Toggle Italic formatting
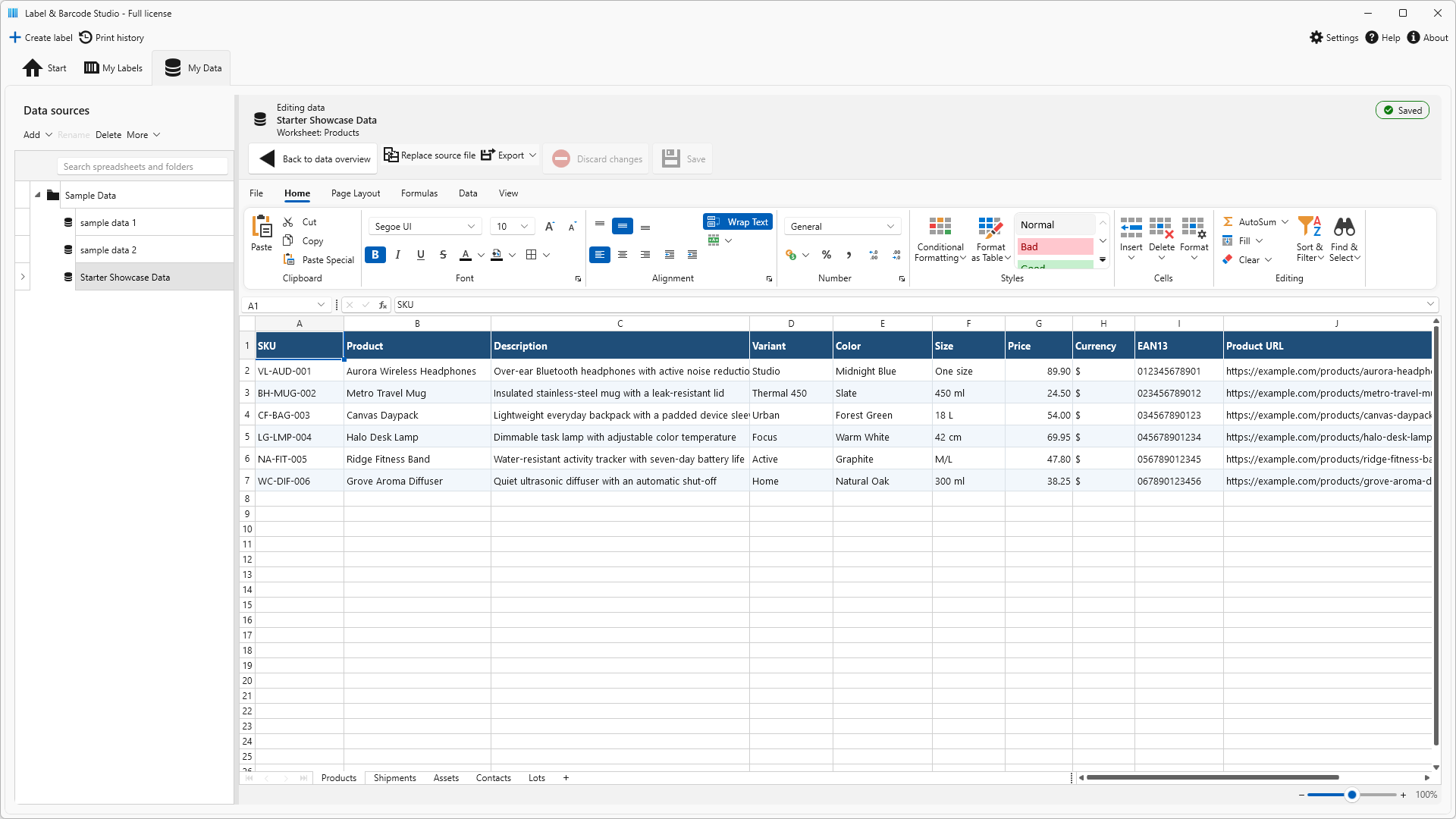 (397, 255)
